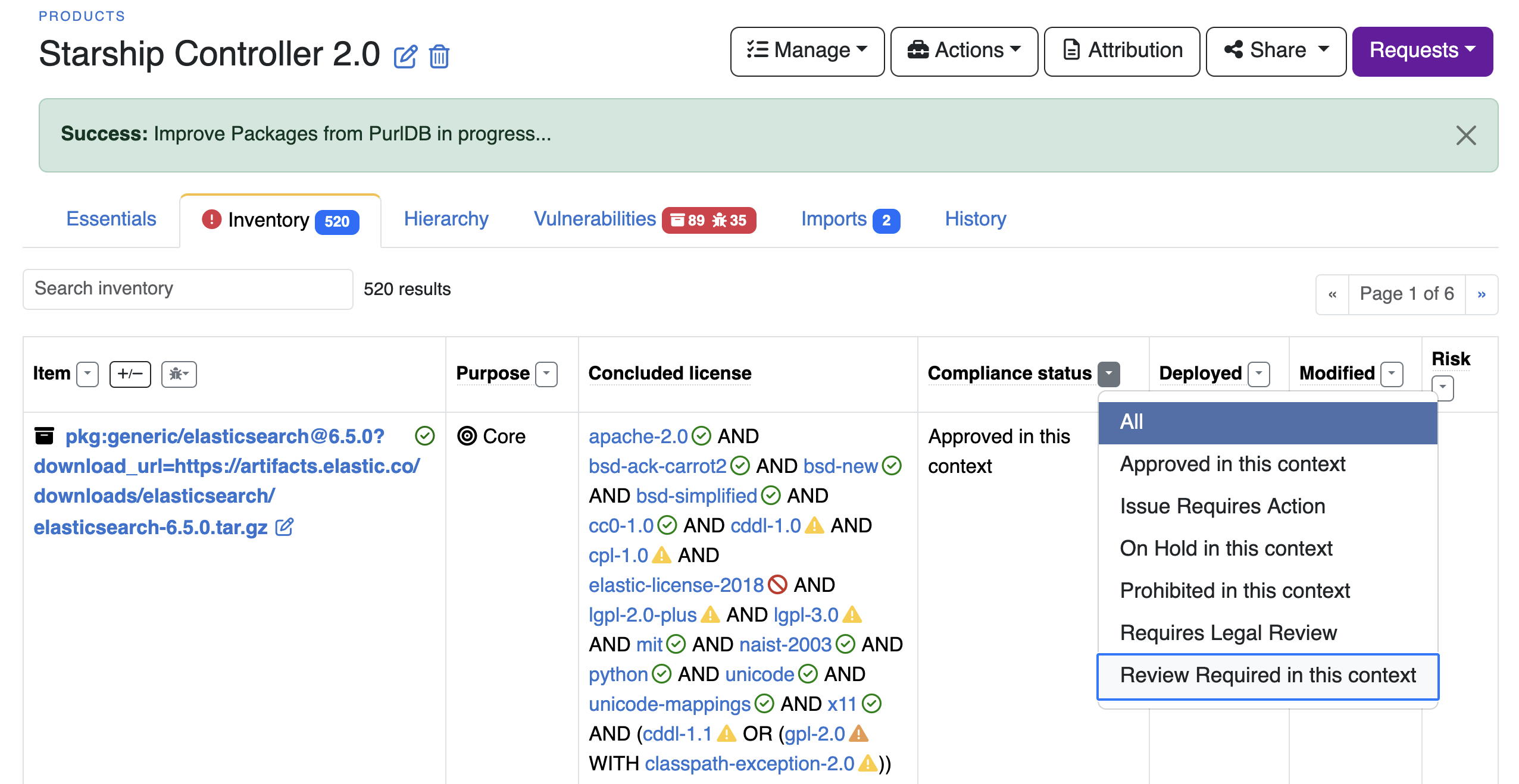This screenshot has width=1519, height=784.
Task: Click the approved check icon after apache-2.0
Action: click(x=702, y=436)
